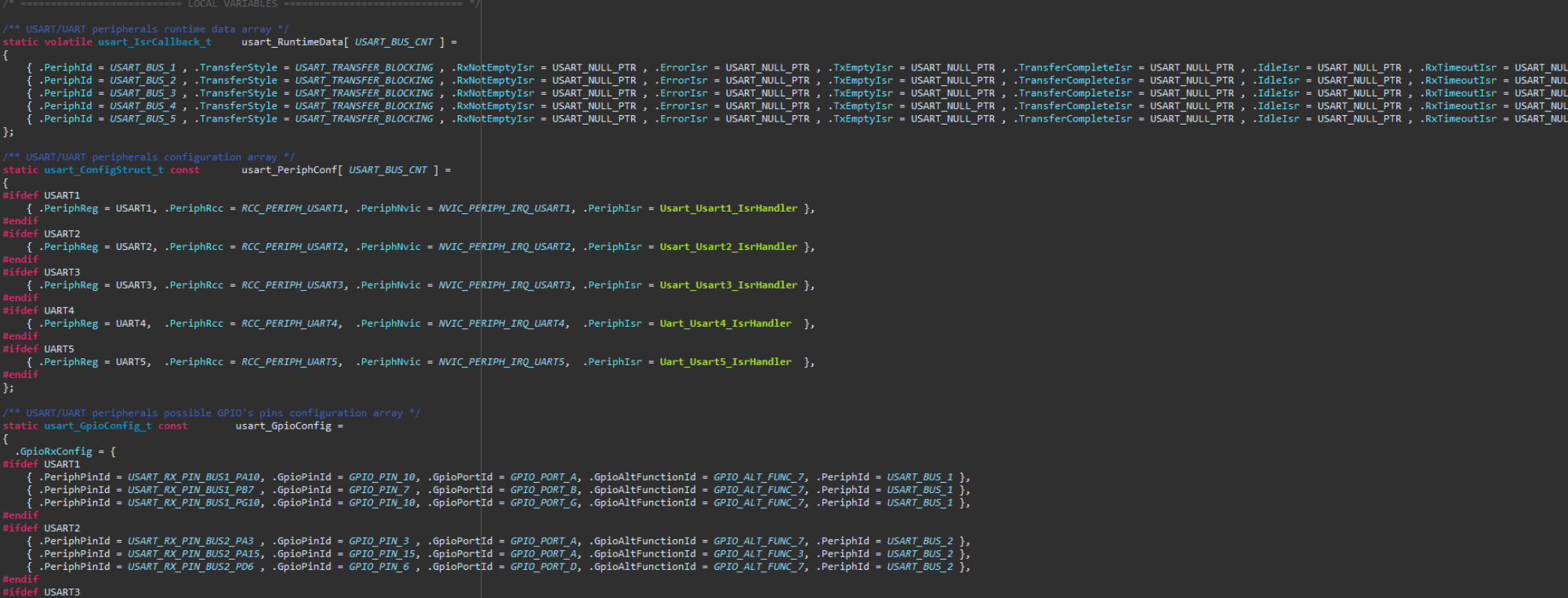Select the GPIO_PIN_3 value
This screenshot has width=1568, height=598.
click(x=379, y=542)
